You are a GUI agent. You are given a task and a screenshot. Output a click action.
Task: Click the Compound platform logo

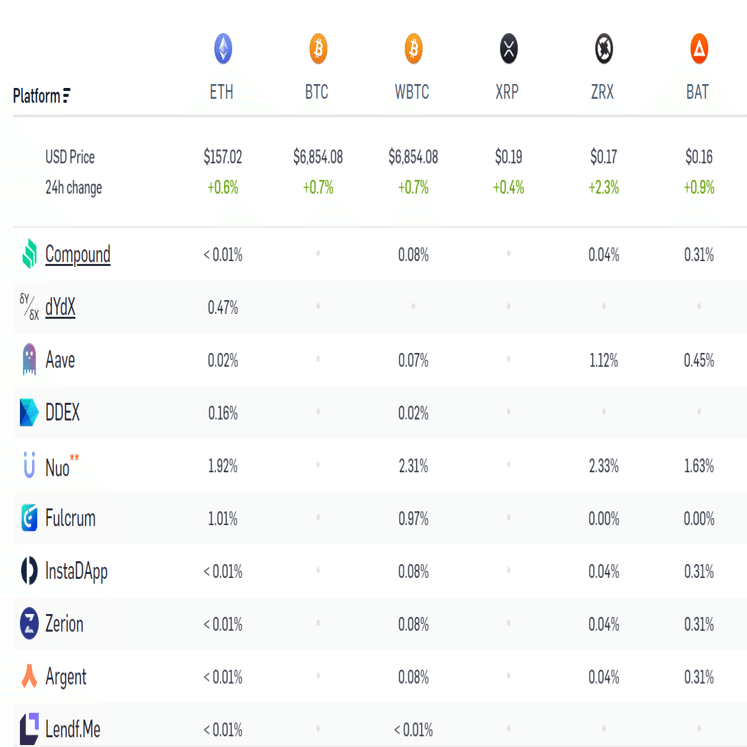coord(29,255)
